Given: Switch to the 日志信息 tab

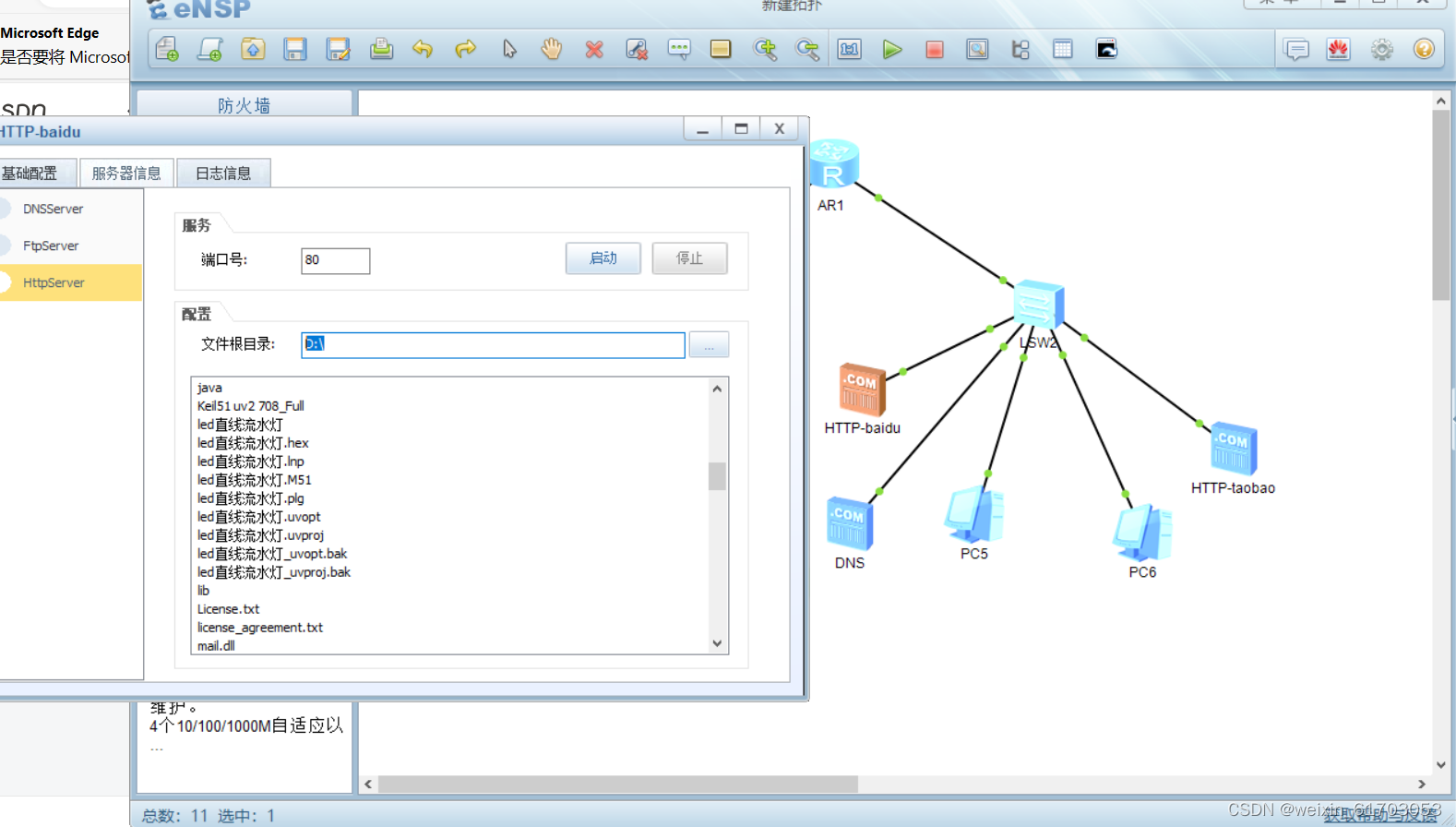Looking at the screenshot, I should (x=223, y=173).
